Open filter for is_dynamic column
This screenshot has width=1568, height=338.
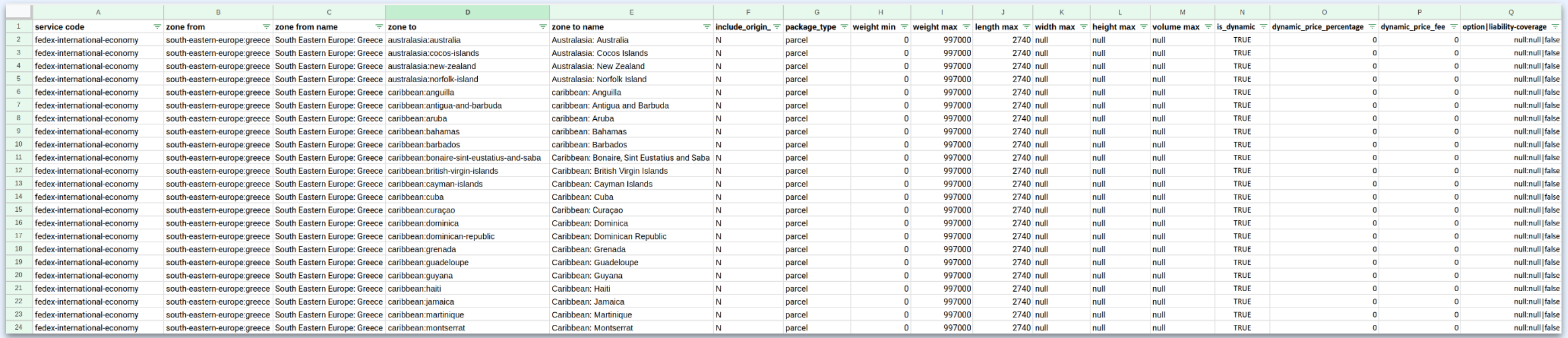coord(1263,27)
